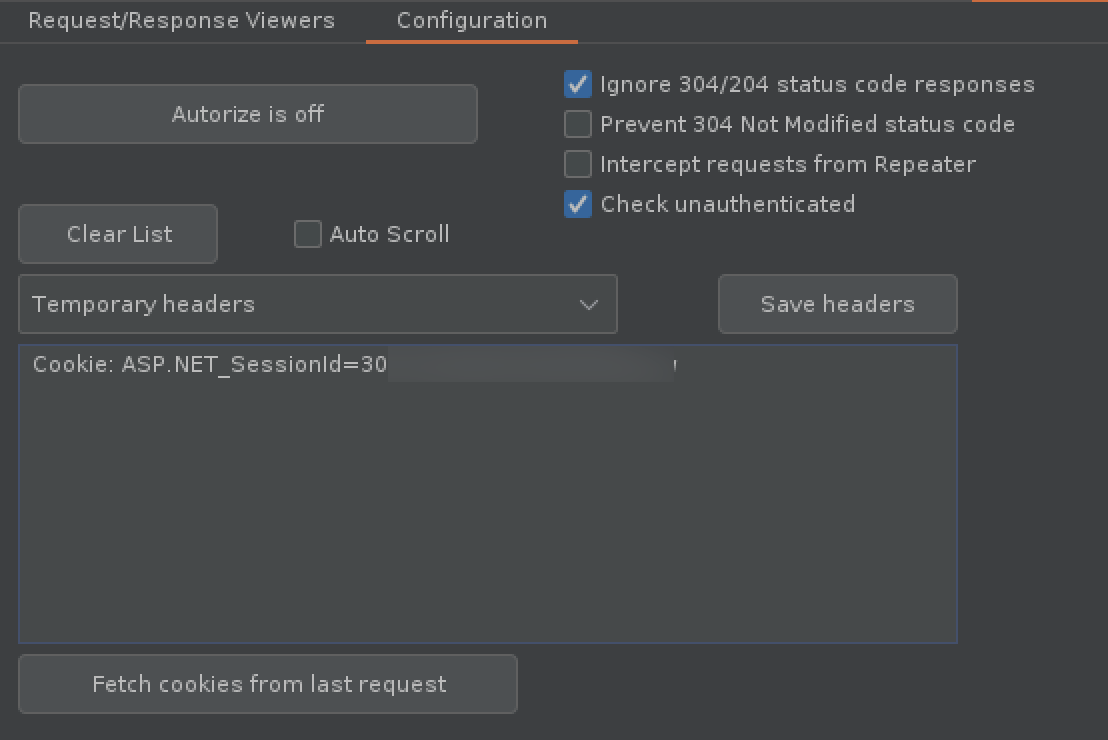Screen dimensions: 1108x740
Task: Click the "Auto Scroll" label text
Action: click(x=389, y=234)
